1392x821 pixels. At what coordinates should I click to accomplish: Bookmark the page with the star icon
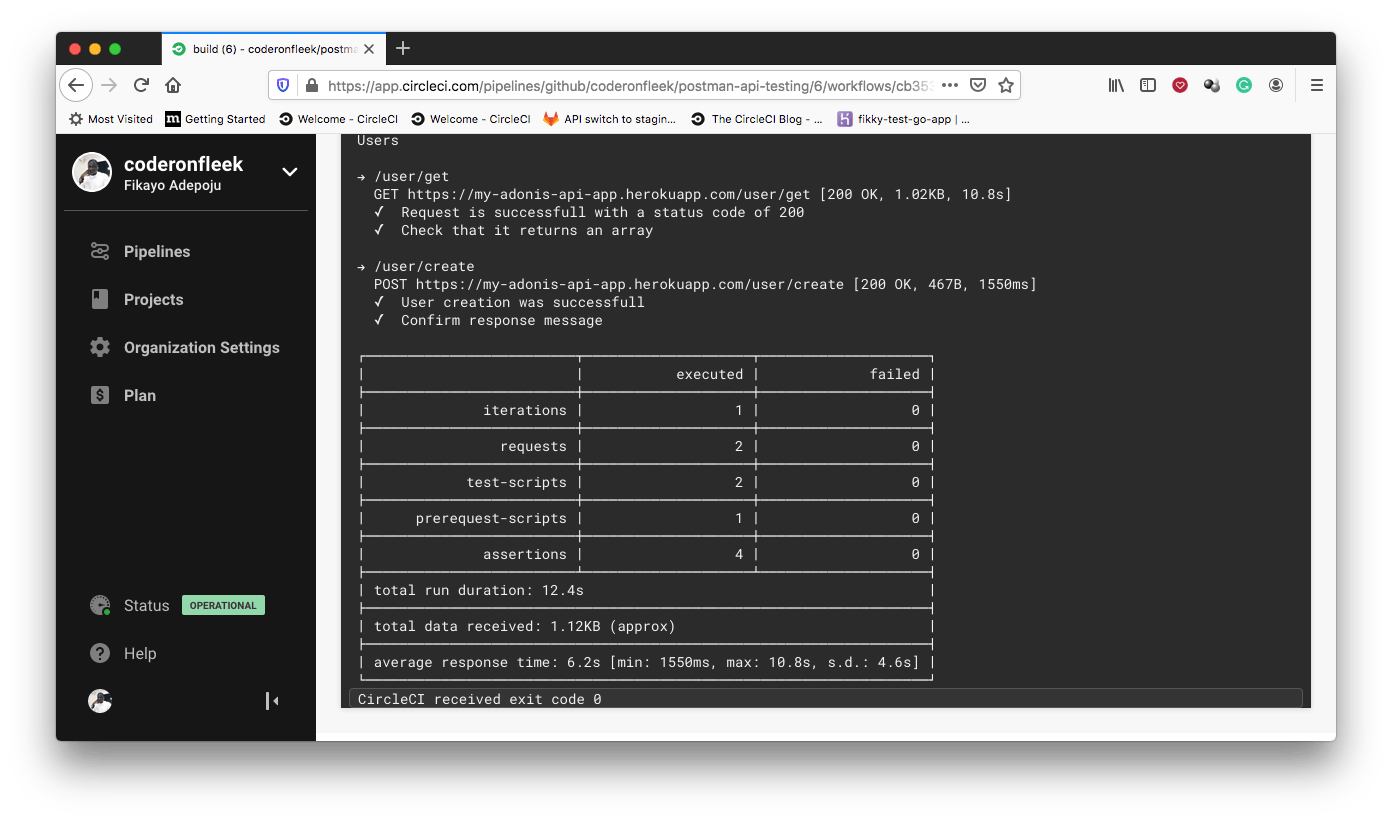click(1007, 85)
